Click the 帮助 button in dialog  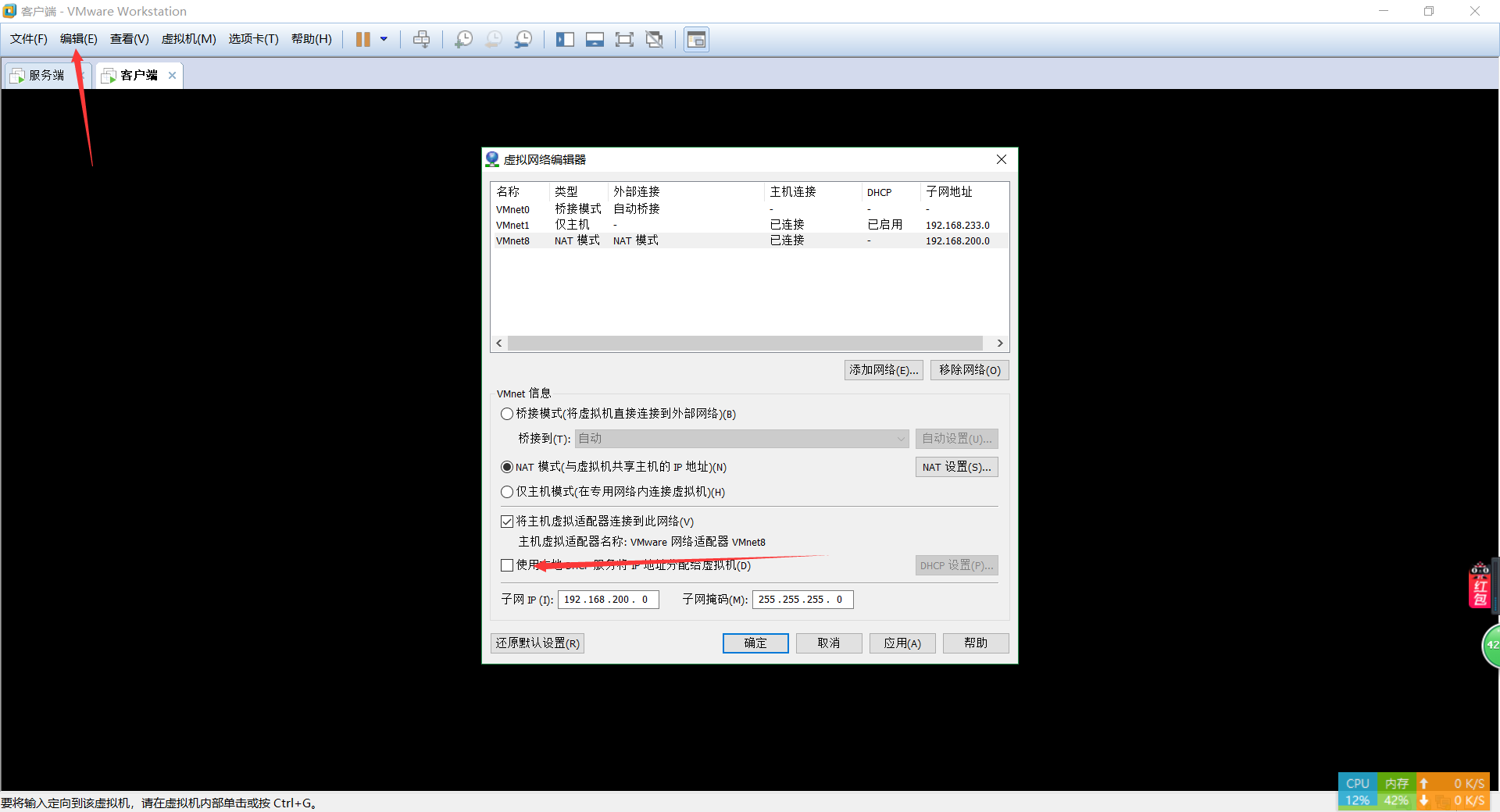[976, 643]
